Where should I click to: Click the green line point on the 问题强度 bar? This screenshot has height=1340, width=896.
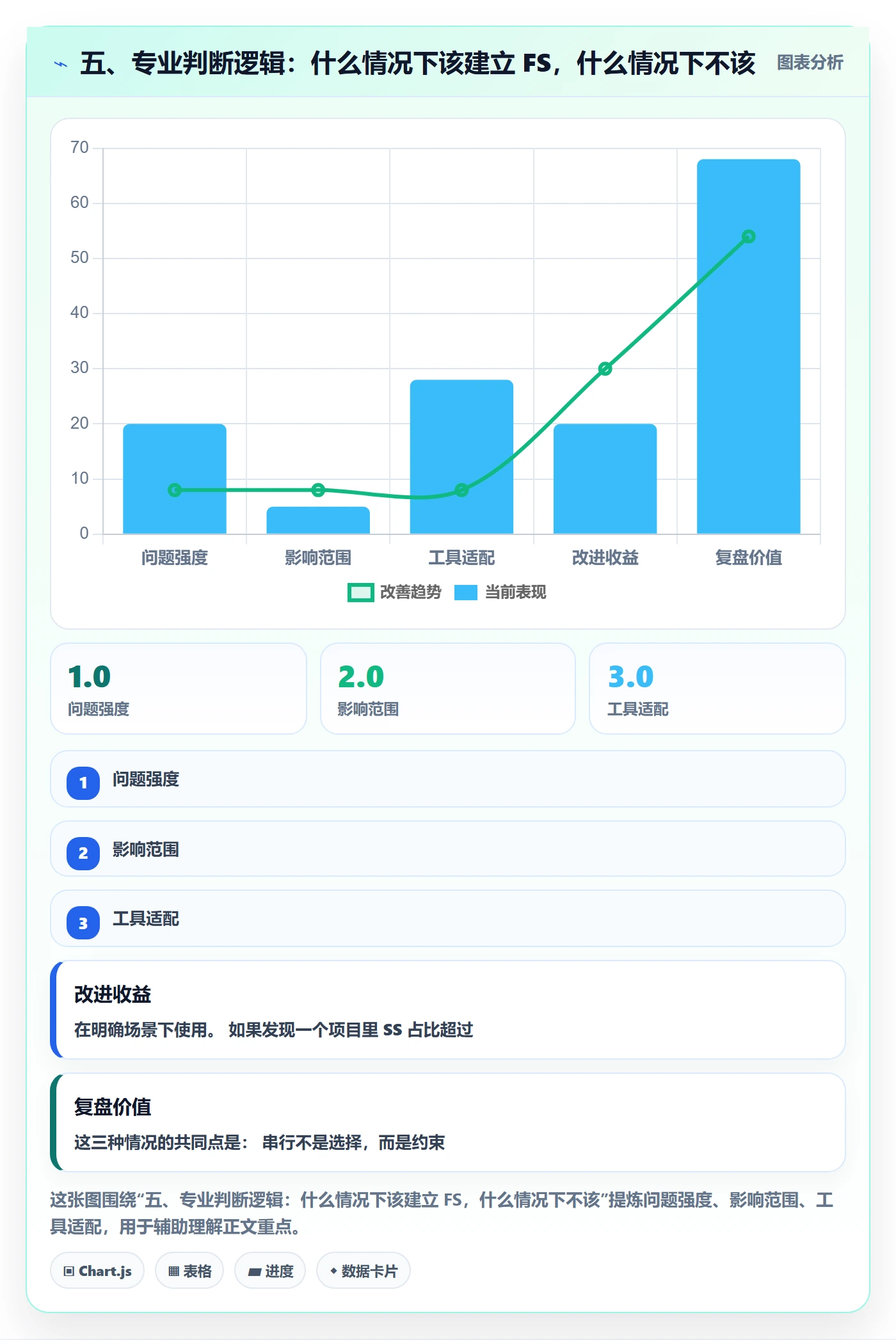point(175,490)
